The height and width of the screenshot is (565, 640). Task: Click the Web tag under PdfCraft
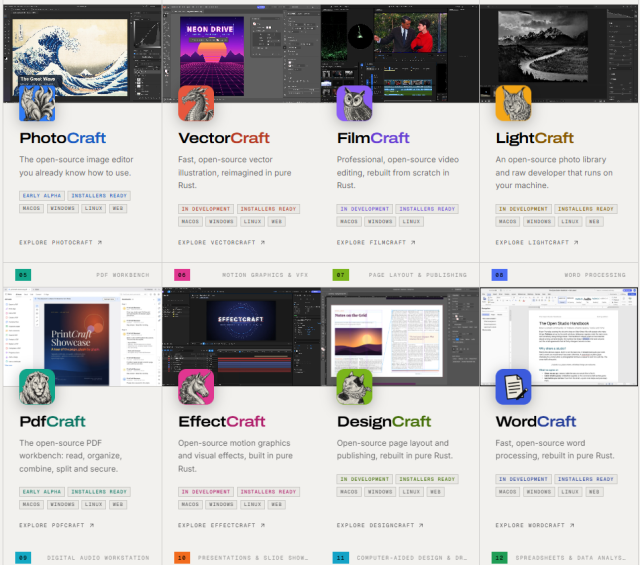118,505
